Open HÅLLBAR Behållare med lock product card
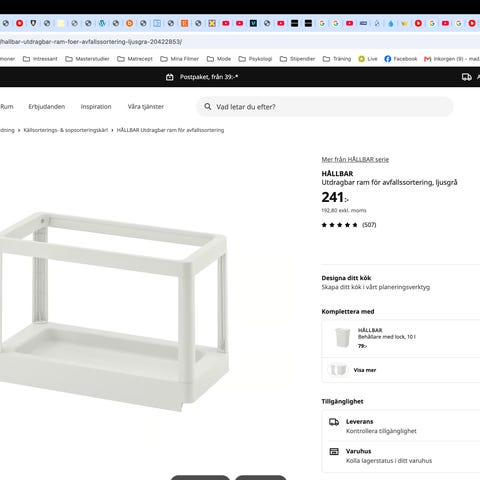Viewport: 480px width, 480px height. (x=401, y=338)
